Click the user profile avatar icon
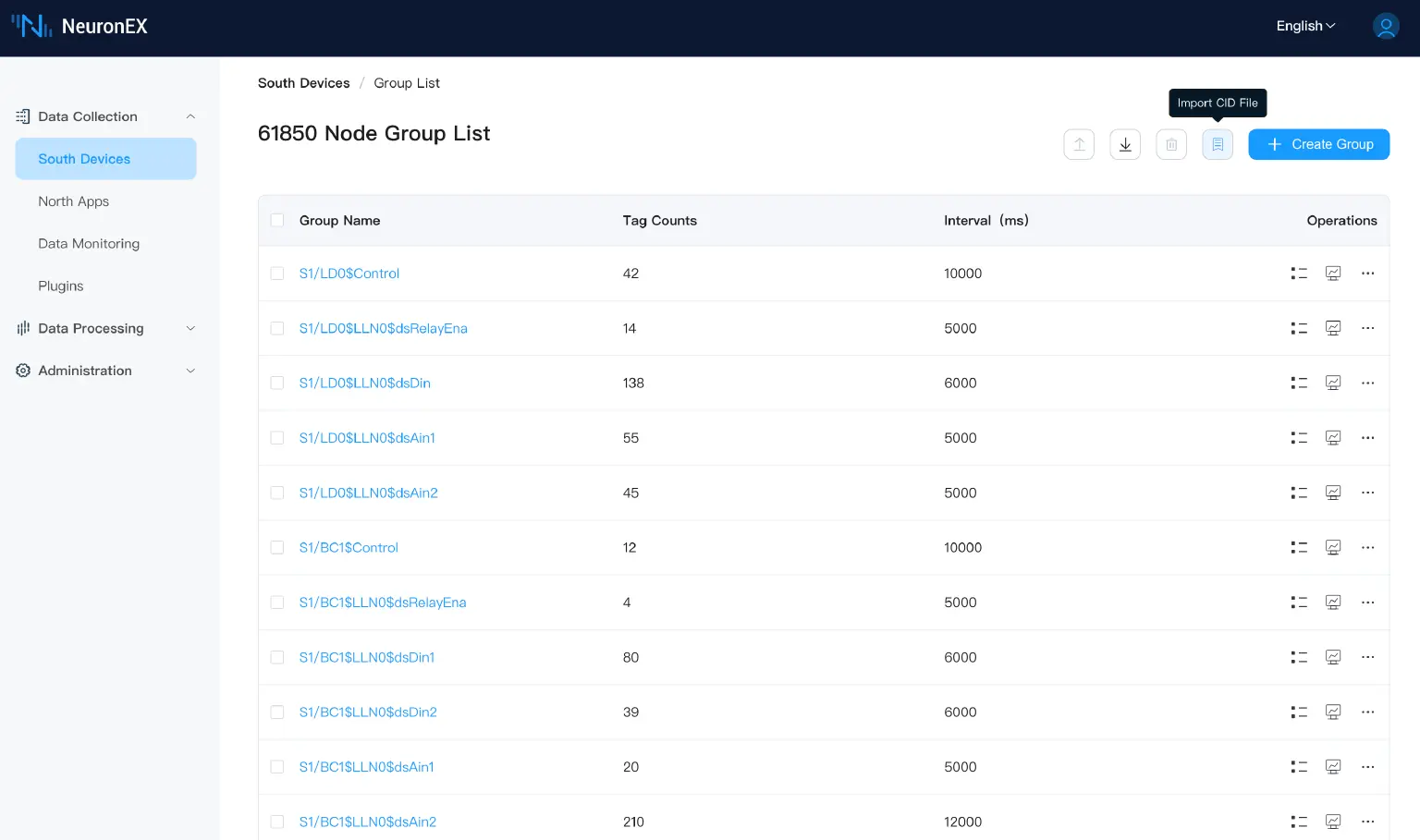This screenshot has height=840, width=1420. pos(1385,26)
